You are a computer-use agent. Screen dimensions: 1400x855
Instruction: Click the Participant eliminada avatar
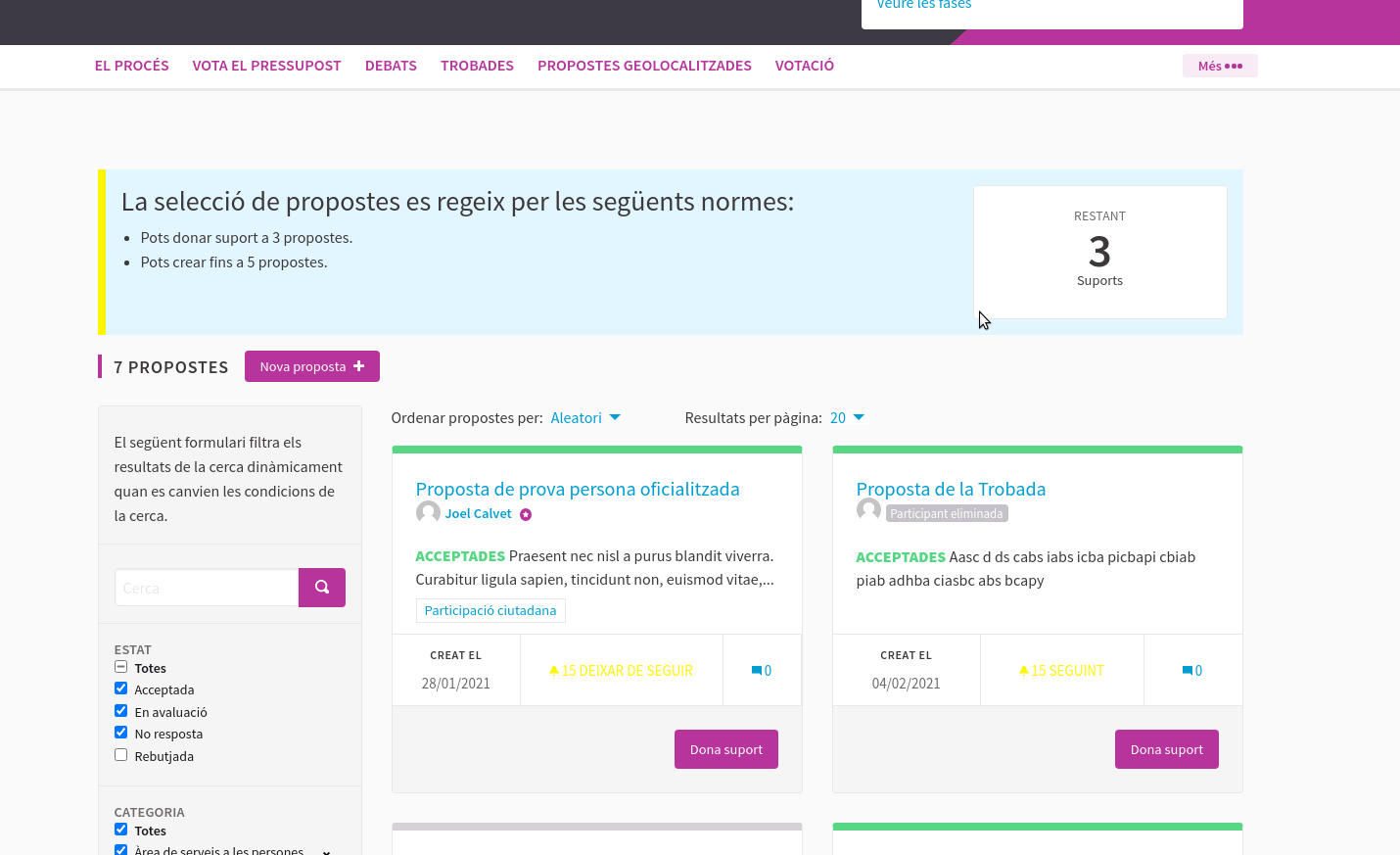click(x=868, y=509)
